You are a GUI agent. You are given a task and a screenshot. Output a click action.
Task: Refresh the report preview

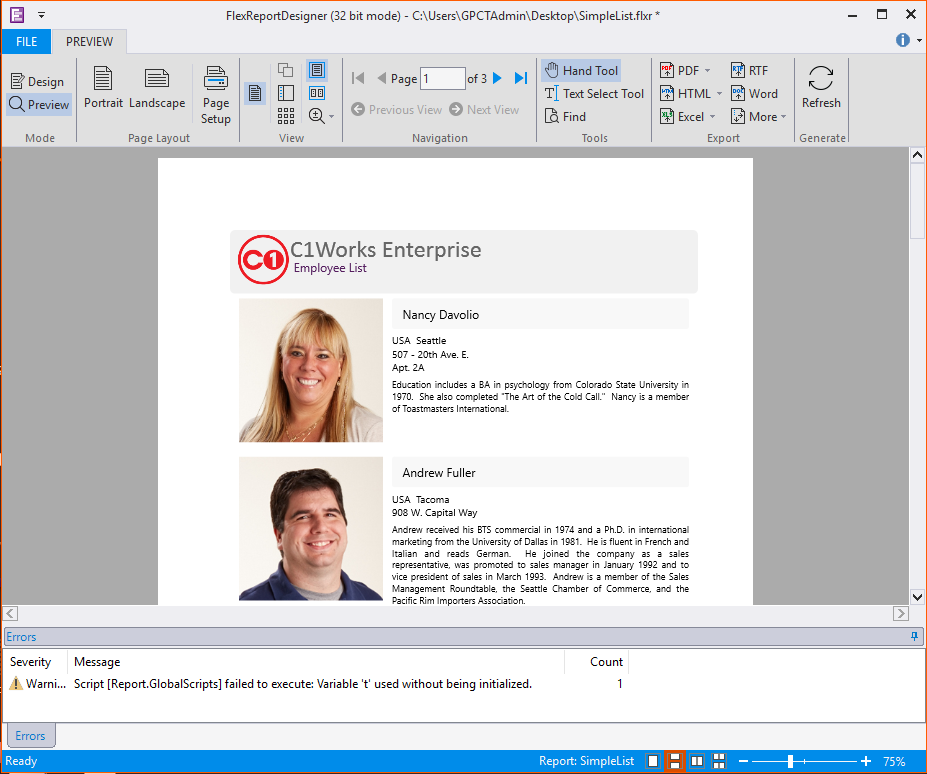click(821, 87)
